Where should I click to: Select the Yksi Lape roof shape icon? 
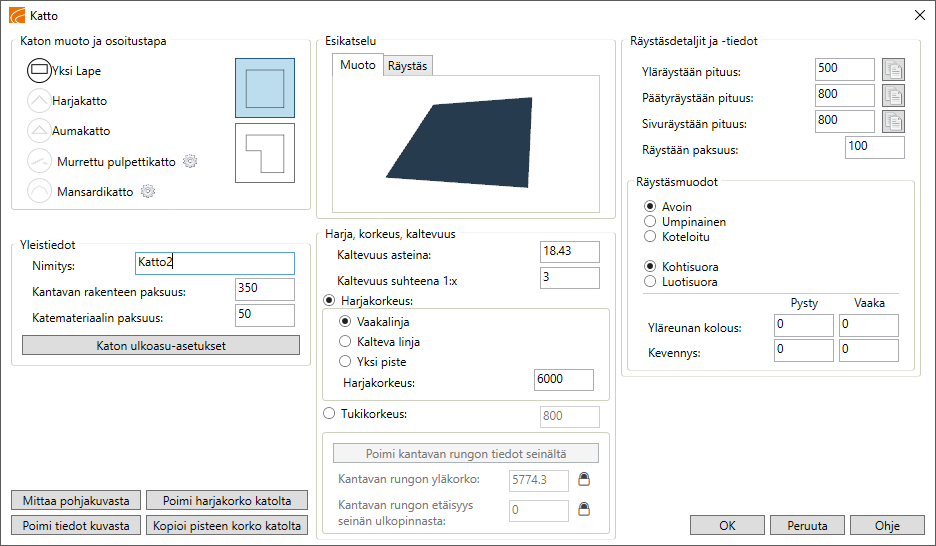[39, 71]
